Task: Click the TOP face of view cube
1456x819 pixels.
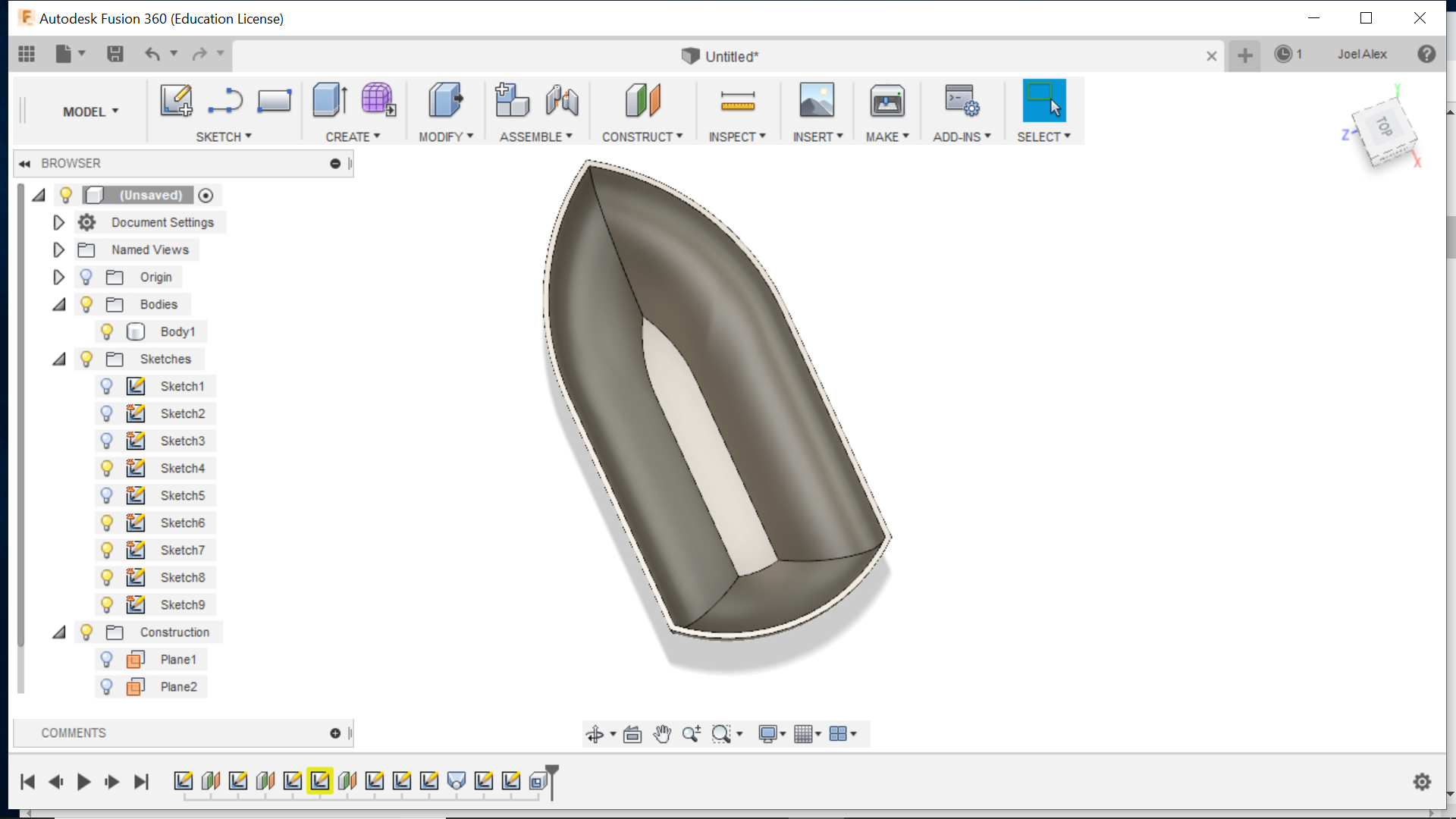Action: [1385, 127]
